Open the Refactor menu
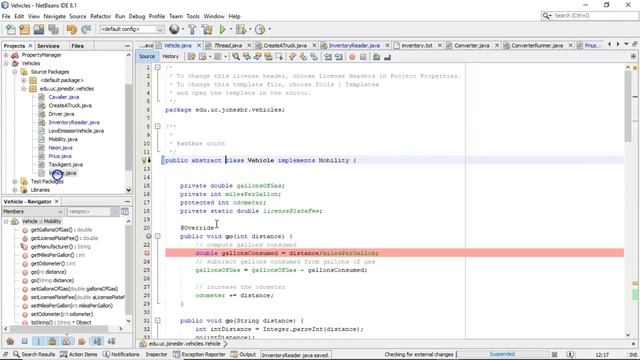Image resolution: width=640 pixels, height=360 pixels. [100, 16]
